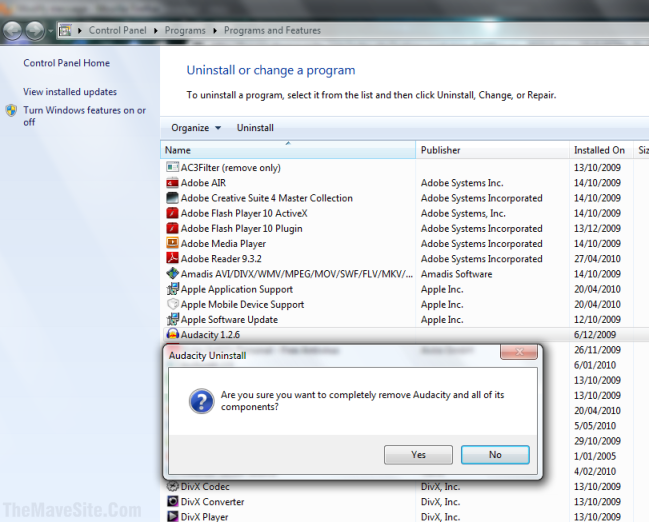Click Programs and Features breadcrumb
The width and height of the screenshot is (649, 522).
click(272, 31)
